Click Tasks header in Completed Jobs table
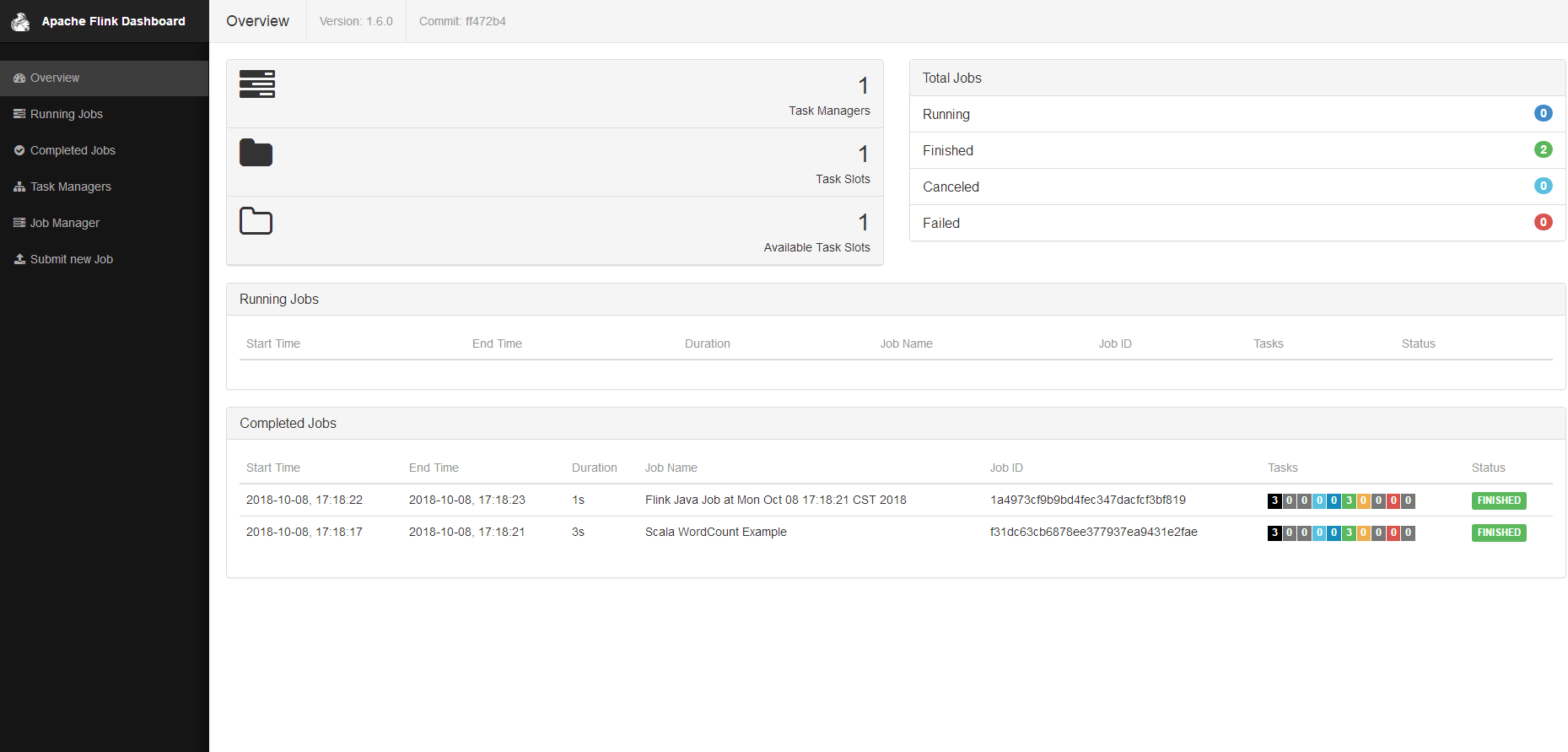1568x752 pixels. (1282, 468)
